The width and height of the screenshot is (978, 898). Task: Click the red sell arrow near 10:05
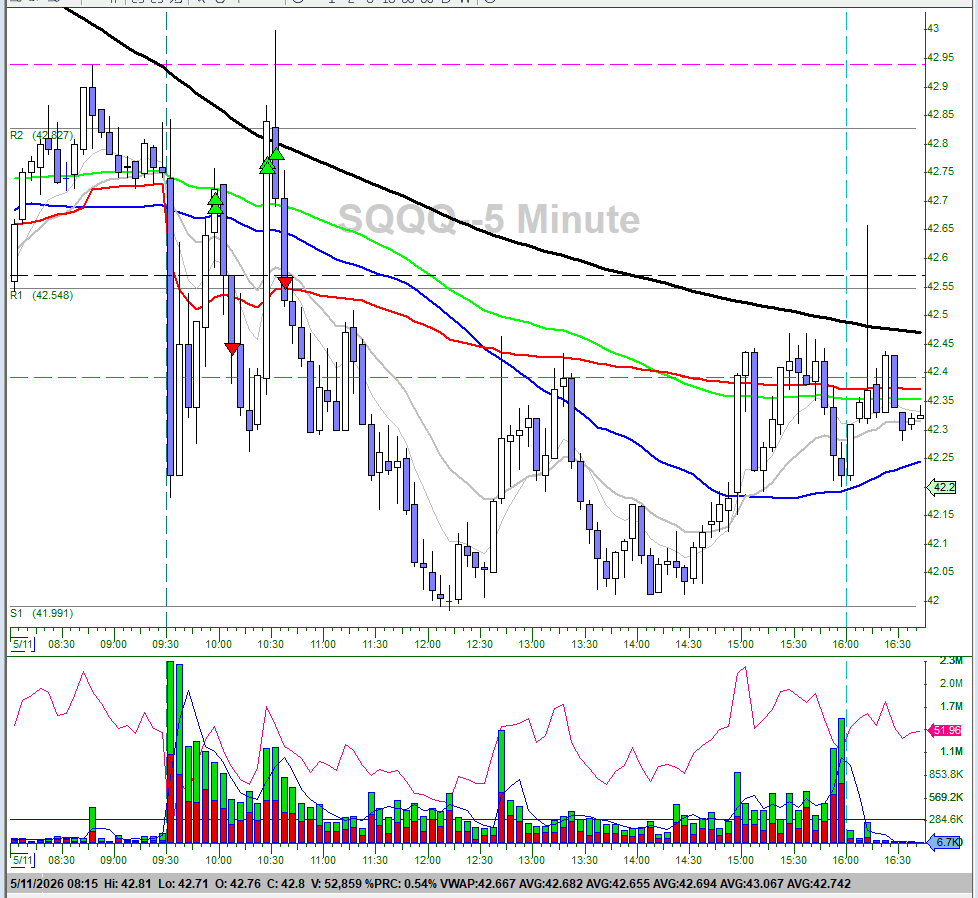[233, 349]
